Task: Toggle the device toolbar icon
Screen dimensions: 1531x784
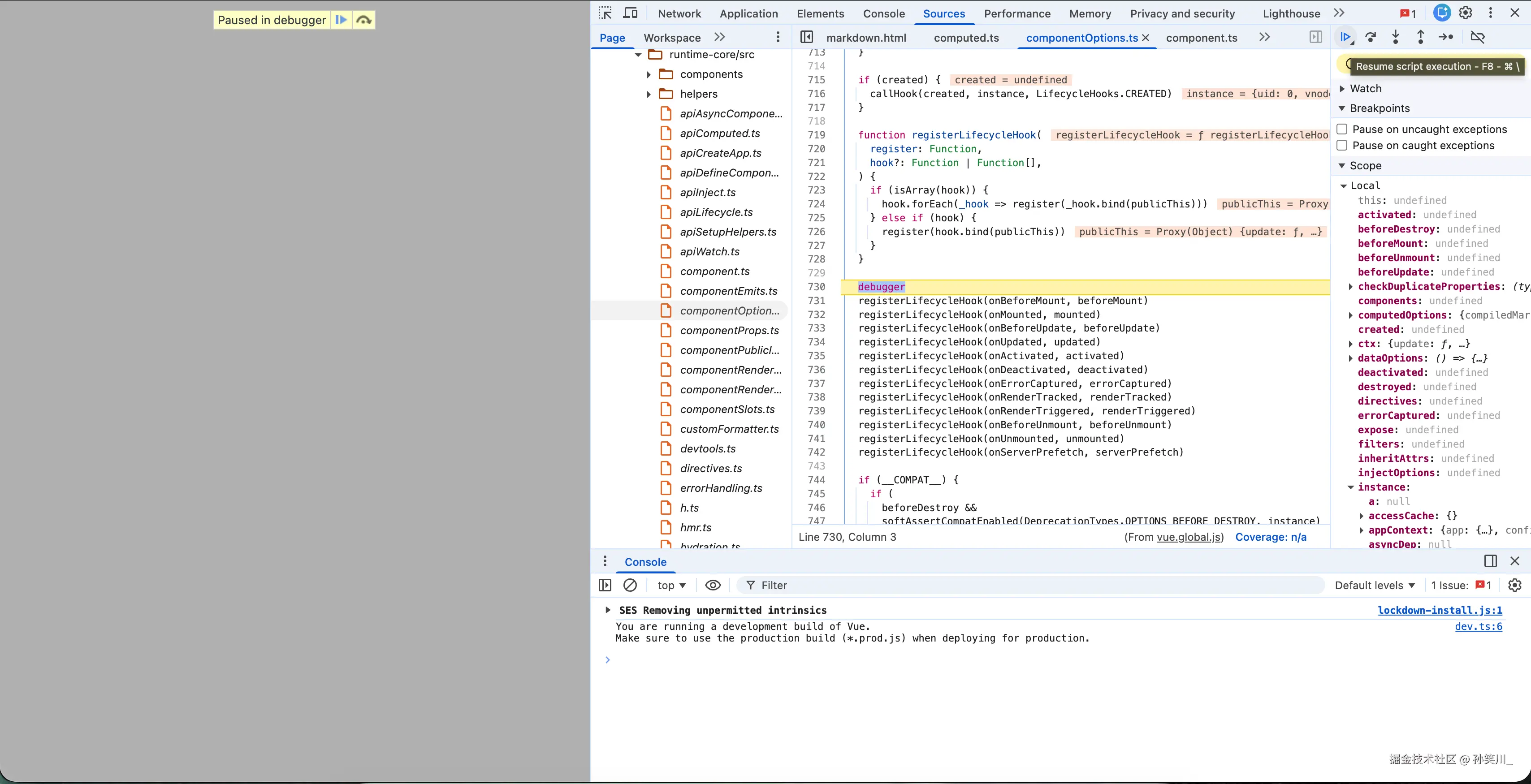Action: (x=630, y=13)
